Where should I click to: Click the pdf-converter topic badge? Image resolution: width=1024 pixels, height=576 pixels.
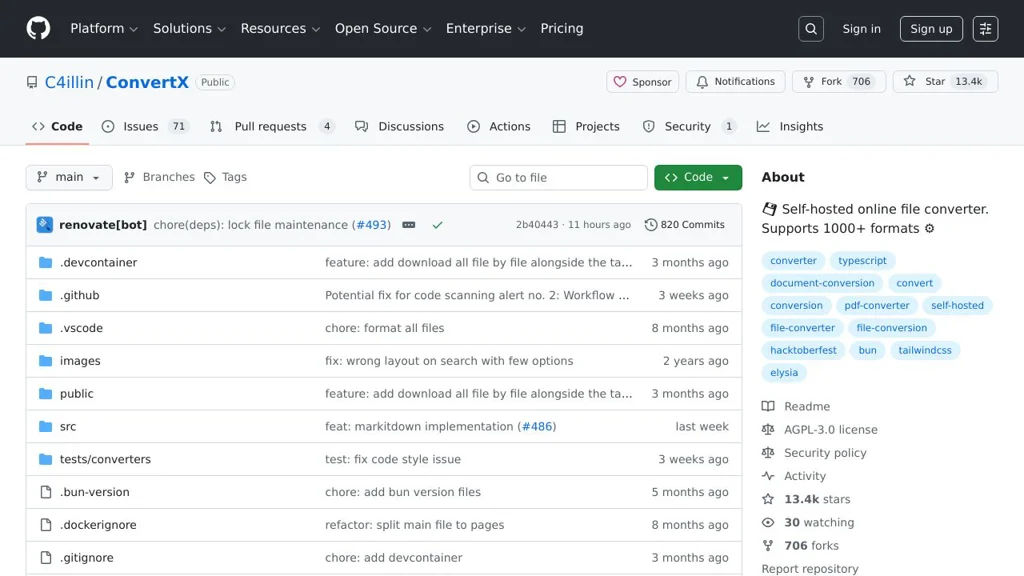pyautogui.click(x=877, y=305)
